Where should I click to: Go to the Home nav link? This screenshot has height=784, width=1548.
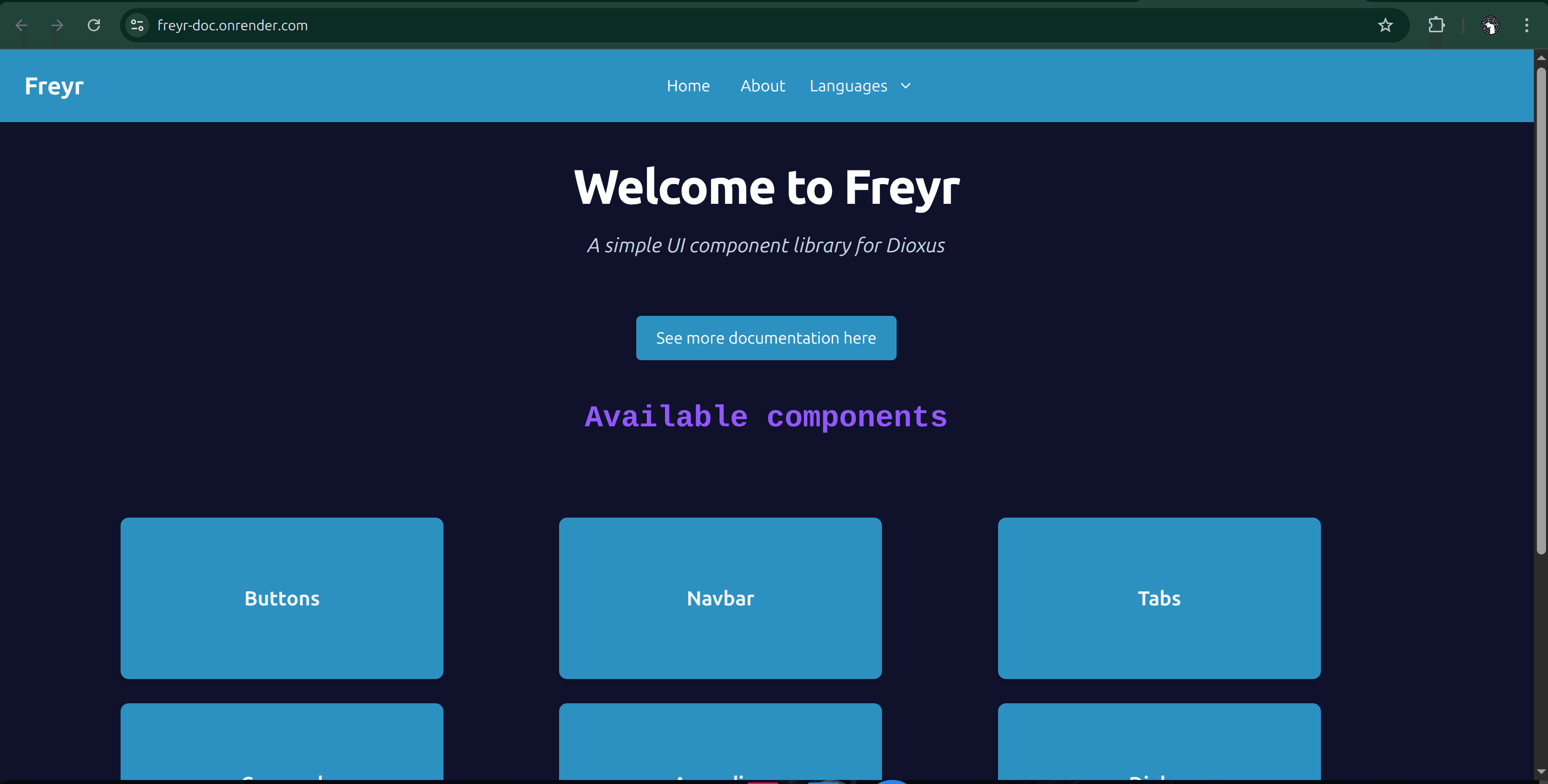click(x=688, y=86)
